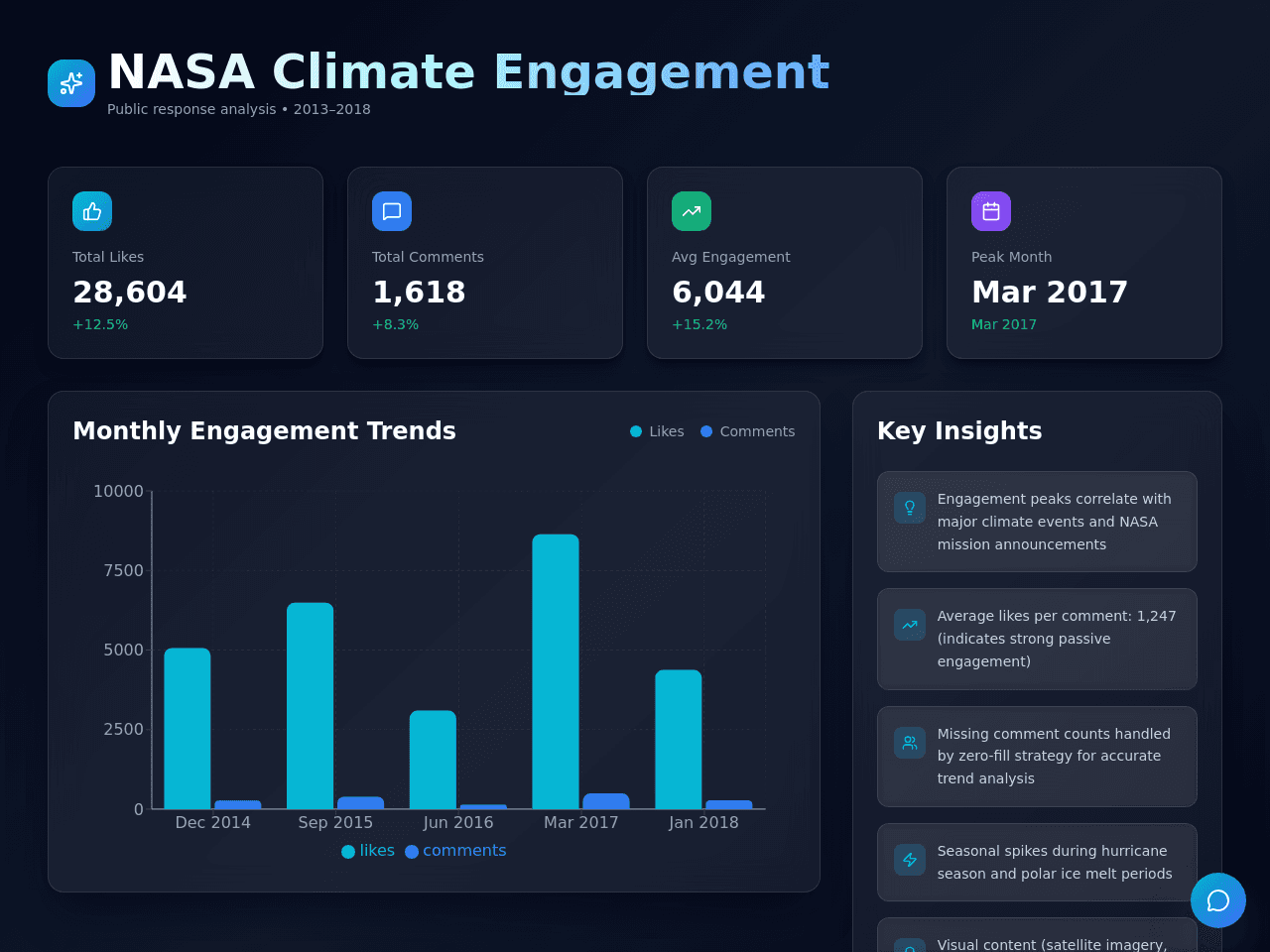The height and width of the screenshot is (952, 1270).
Task: Click the 'Avg Engagement' card label
Action: 731,257
